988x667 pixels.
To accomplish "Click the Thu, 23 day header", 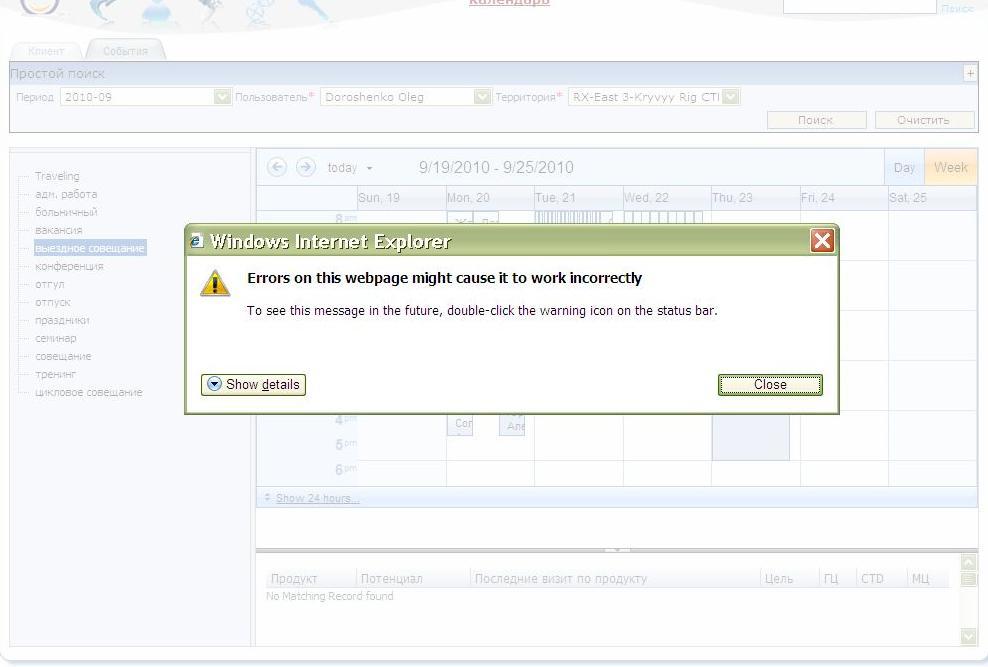I will tap(755, 198).
